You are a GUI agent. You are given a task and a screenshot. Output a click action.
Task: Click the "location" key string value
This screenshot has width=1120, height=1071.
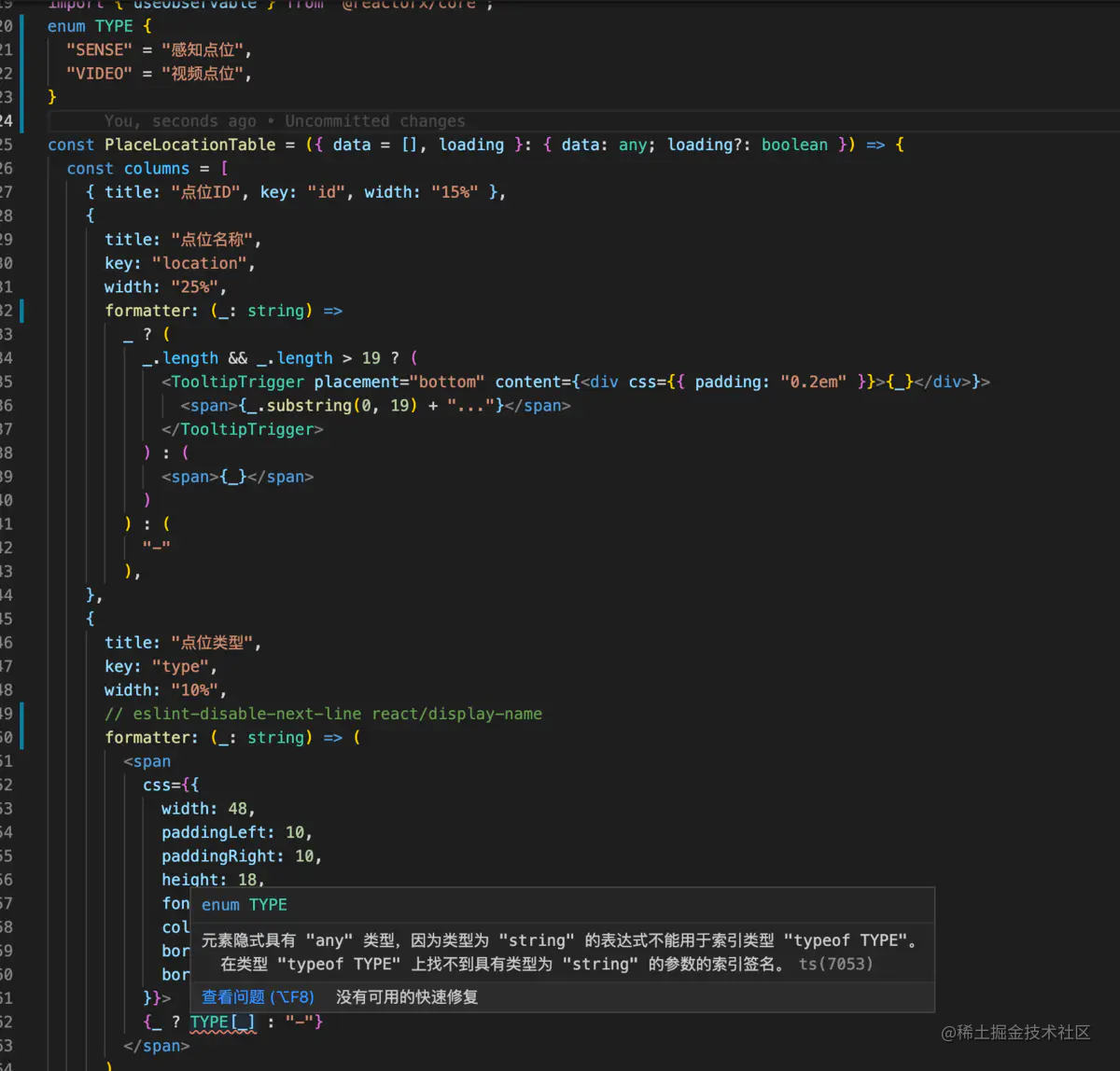[x=201, y=263]
